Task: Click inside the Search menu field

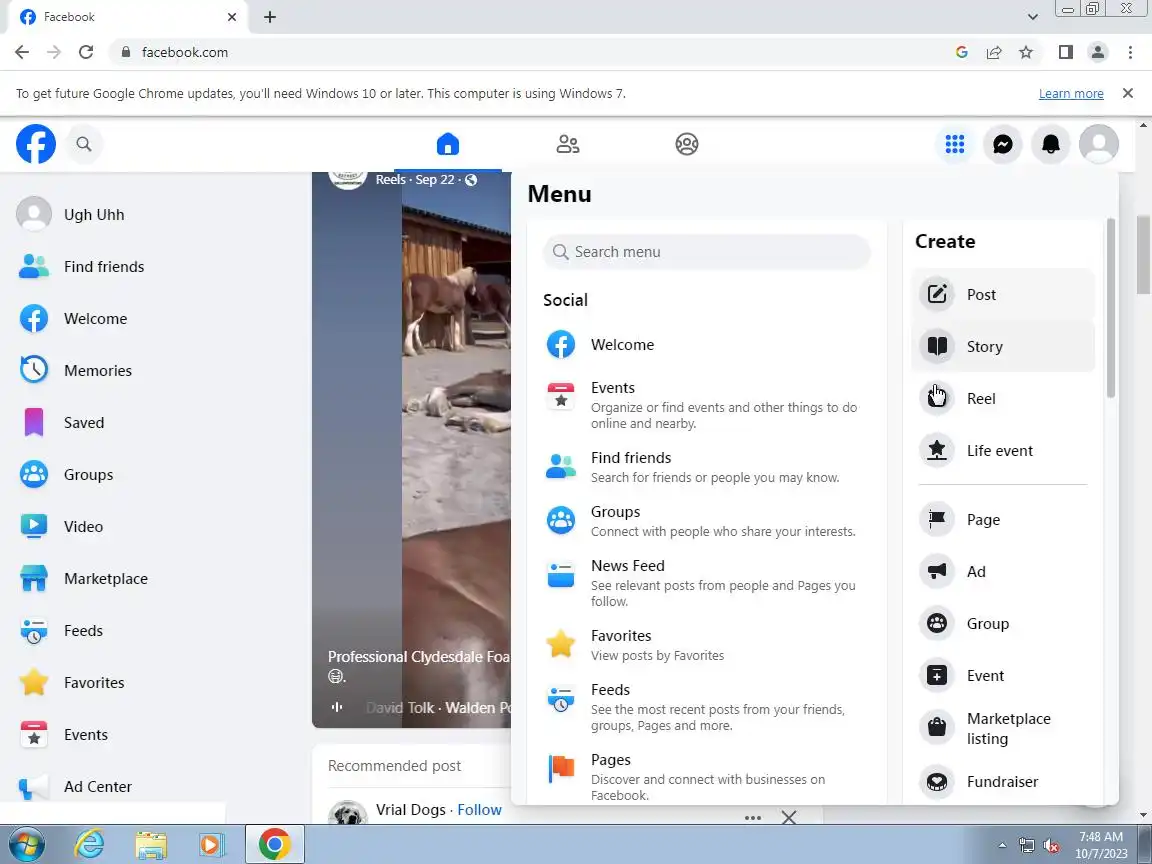Action: pyautogui.click(x=706, y=252)
